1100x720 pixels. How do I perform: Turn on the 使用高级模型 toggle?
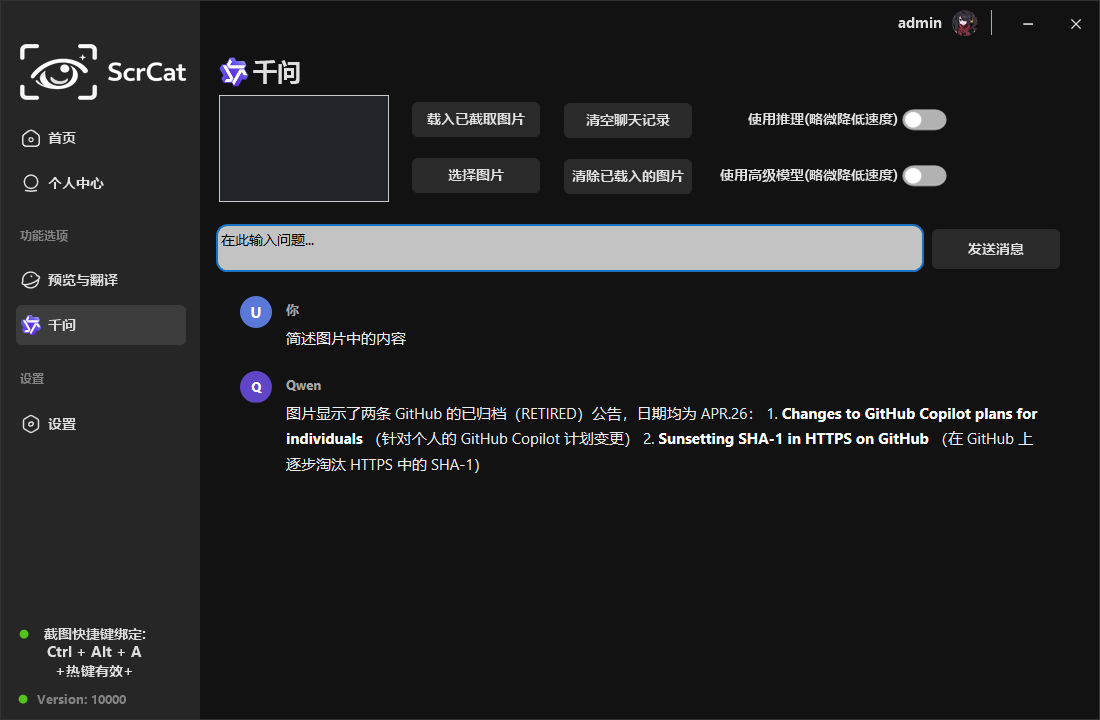click(x=924, y=175)
